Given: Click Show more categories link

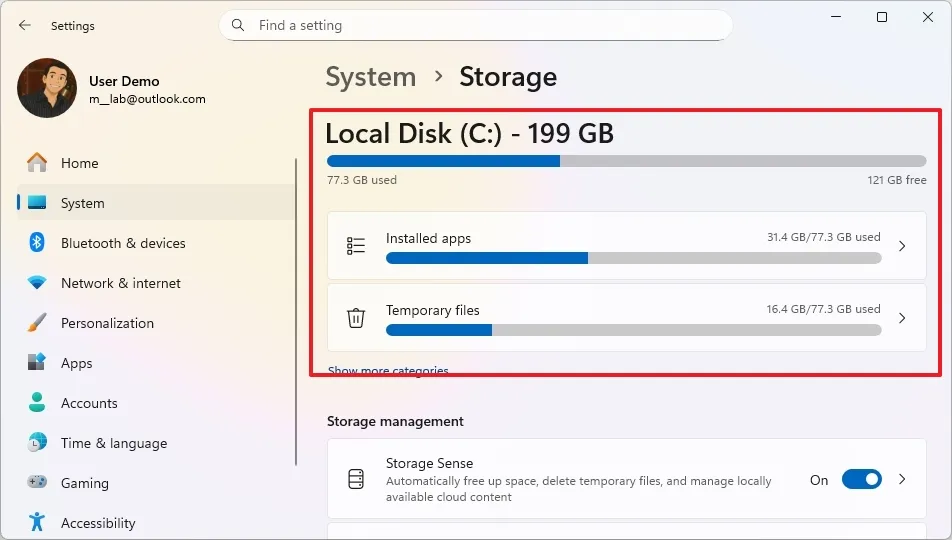Looking at the screenshot, I should click(388, 371).
